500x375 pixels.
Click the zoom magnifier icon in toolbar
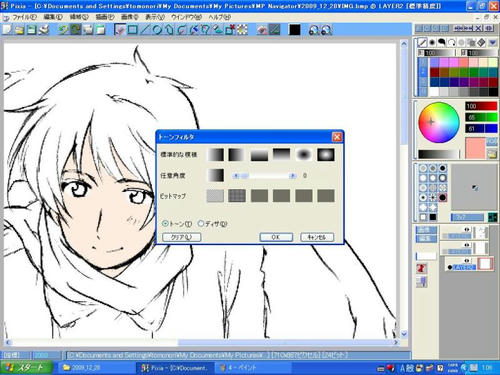tap(314, 30)
